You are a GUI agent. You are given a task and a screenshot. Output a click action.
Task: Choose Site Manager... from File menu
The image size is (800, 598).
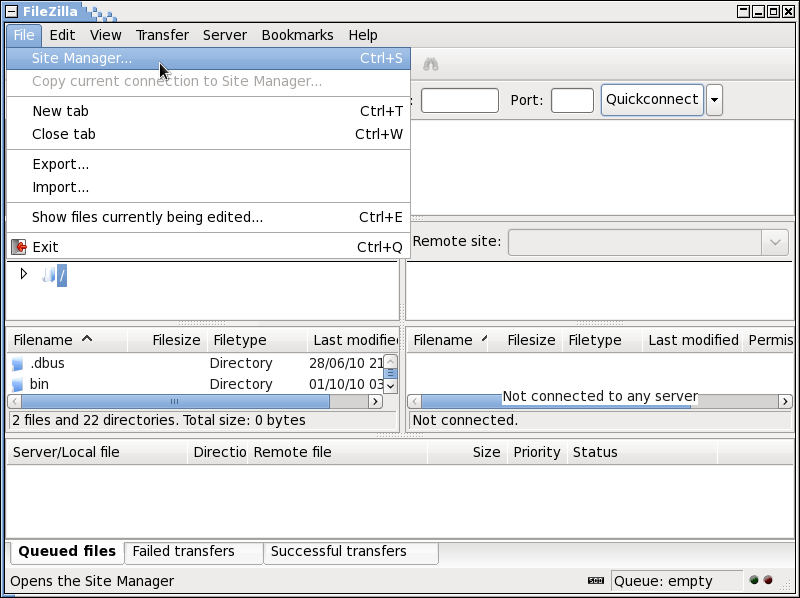click(x=208, y=58)
